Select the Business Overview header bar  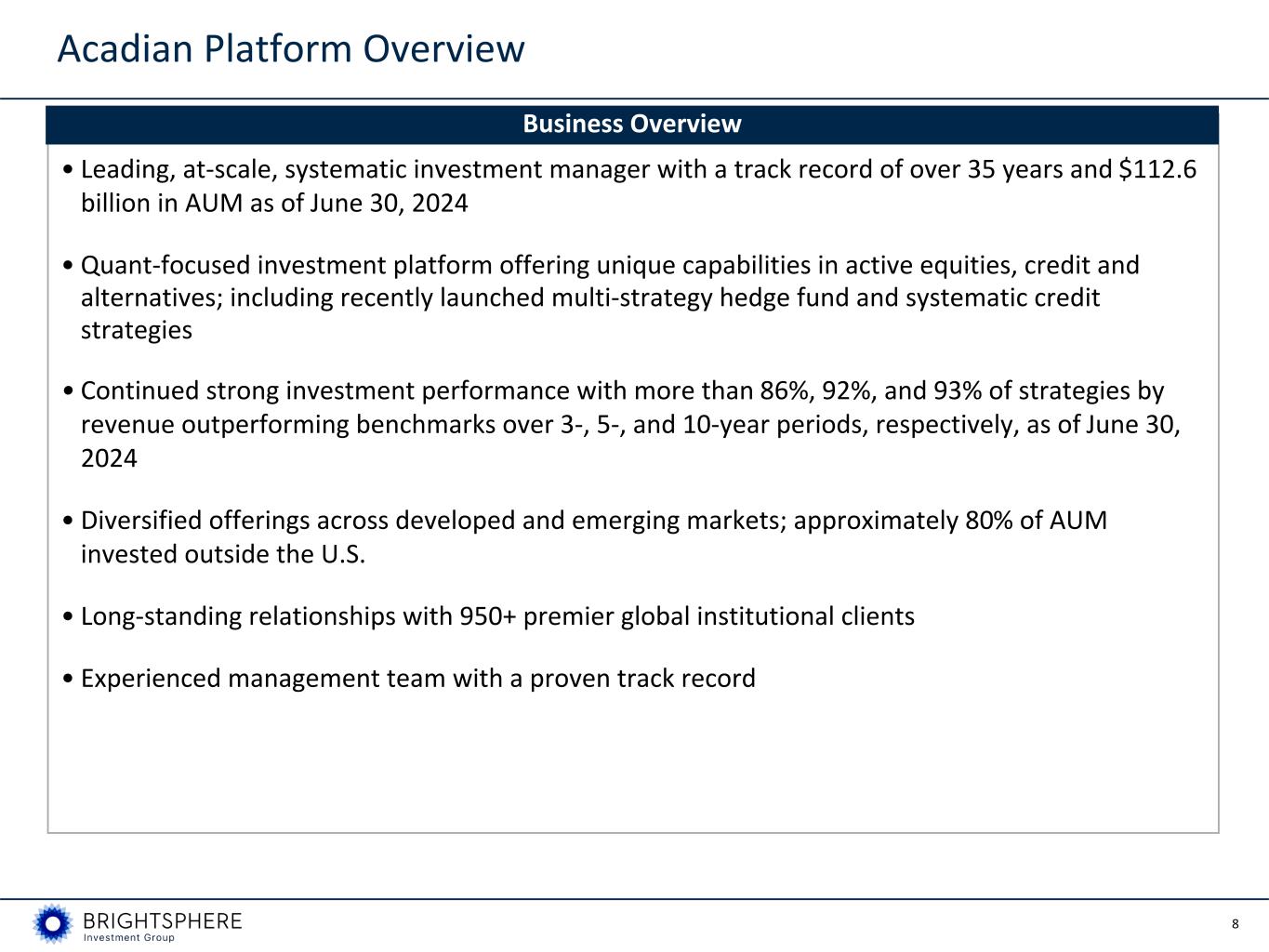click(632, 125)
